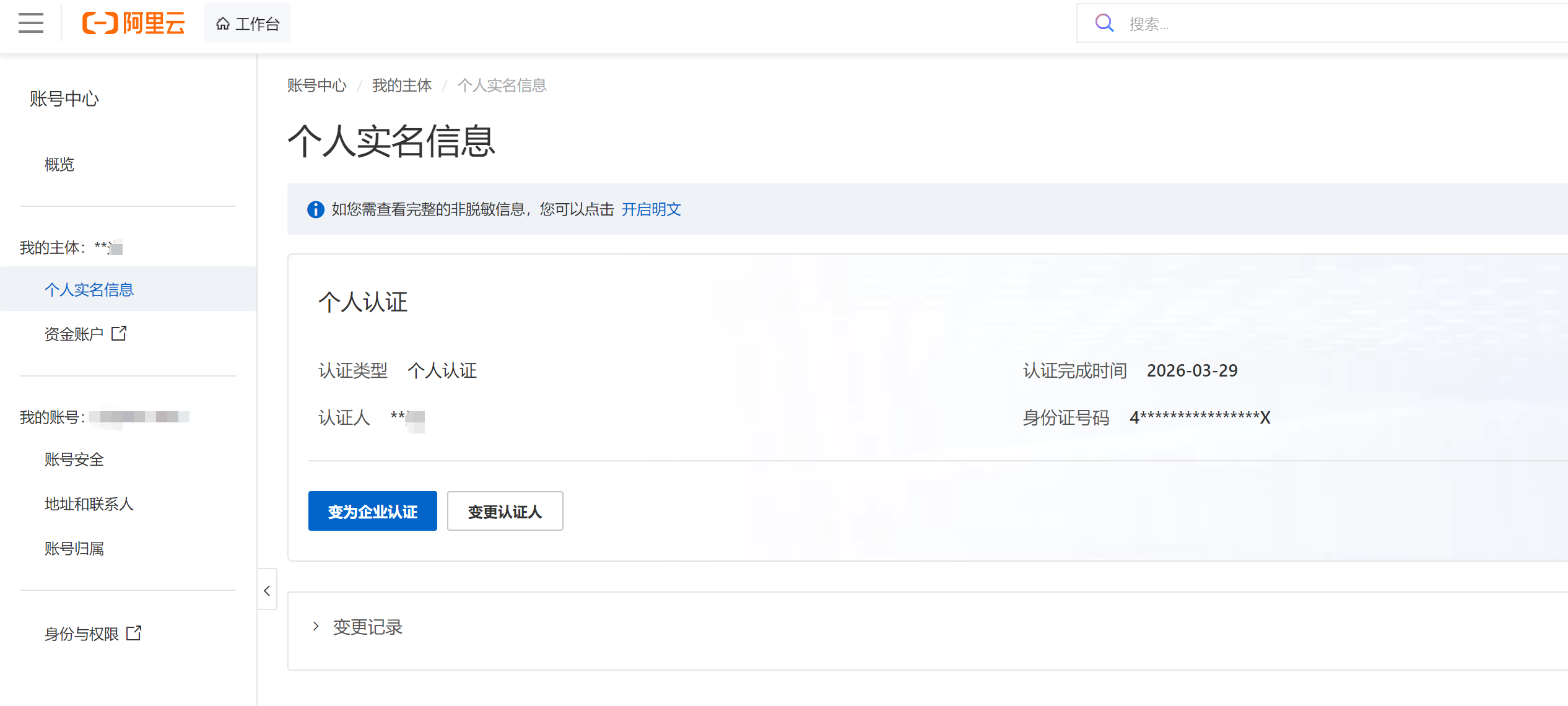Click the external link icon beside 资金账户

tap(119, 334)
